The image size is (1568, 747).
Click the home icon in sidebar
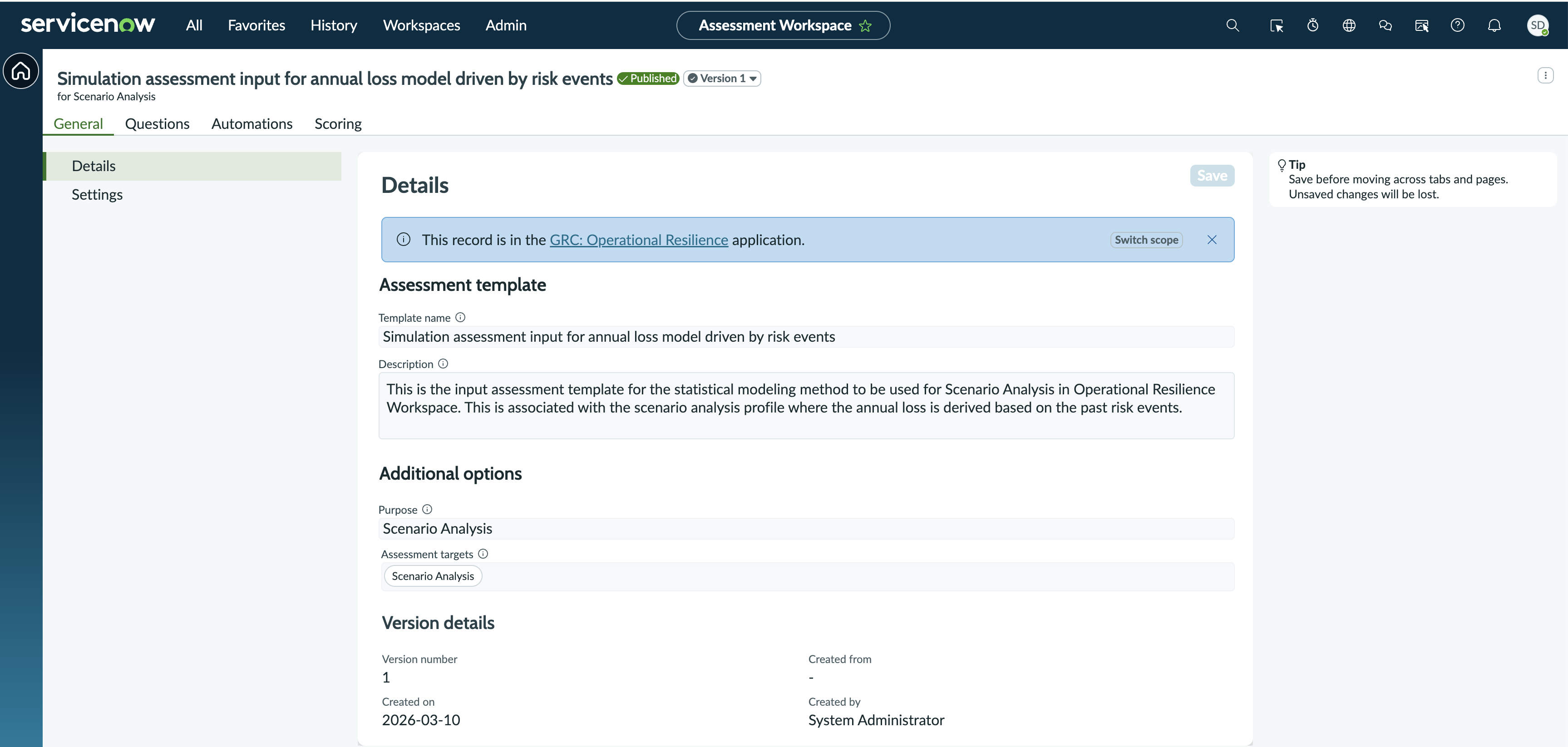click(x=21, y=71)
